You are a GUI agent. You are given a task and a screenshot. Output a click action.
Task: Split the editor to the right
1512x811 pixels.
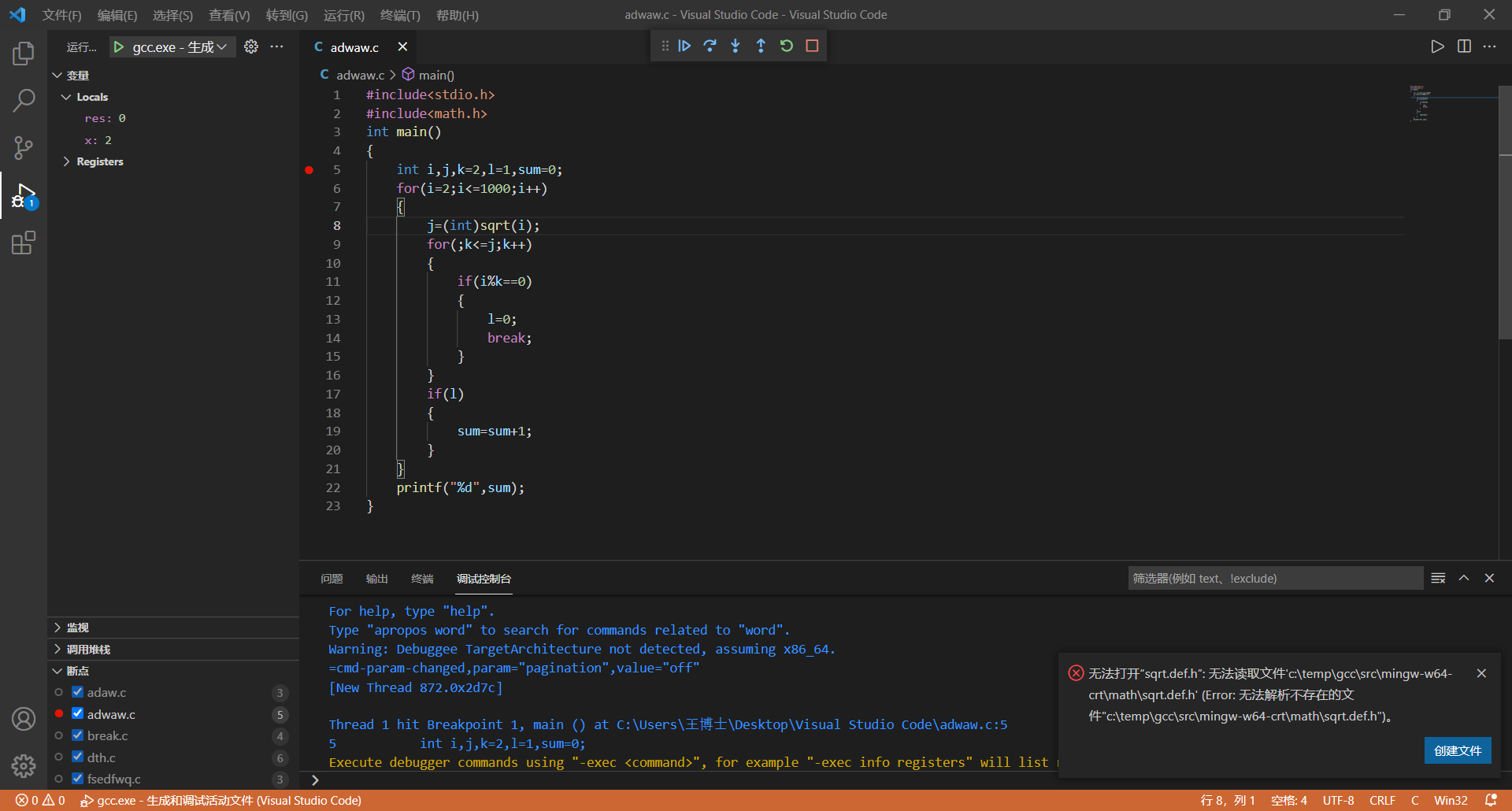point(1464,46)
